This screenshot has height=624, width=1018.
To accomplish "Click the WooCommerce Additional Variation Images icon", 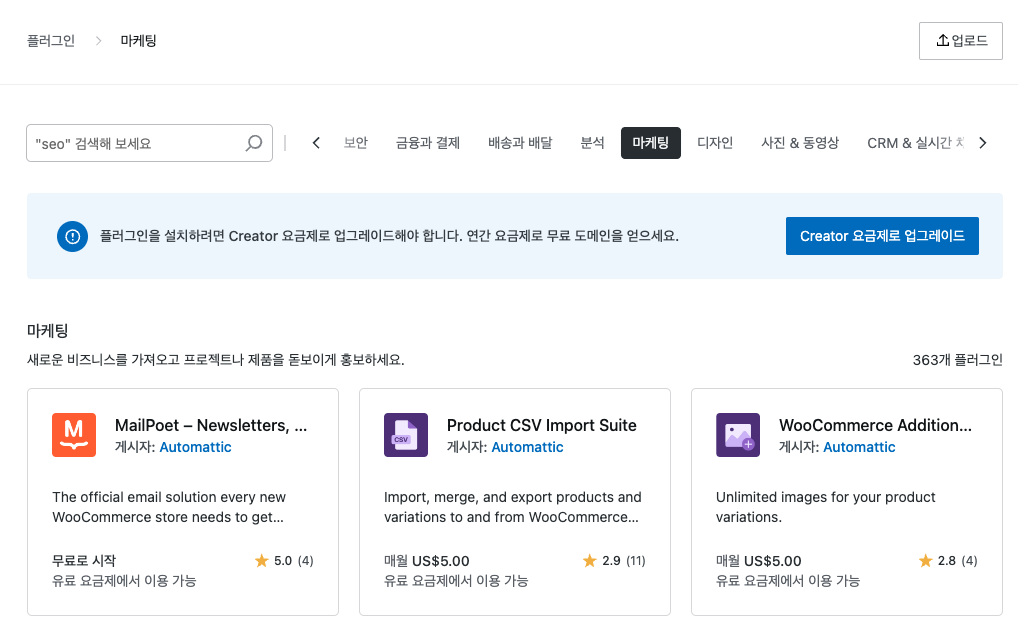I will click(x=737, y=435).
